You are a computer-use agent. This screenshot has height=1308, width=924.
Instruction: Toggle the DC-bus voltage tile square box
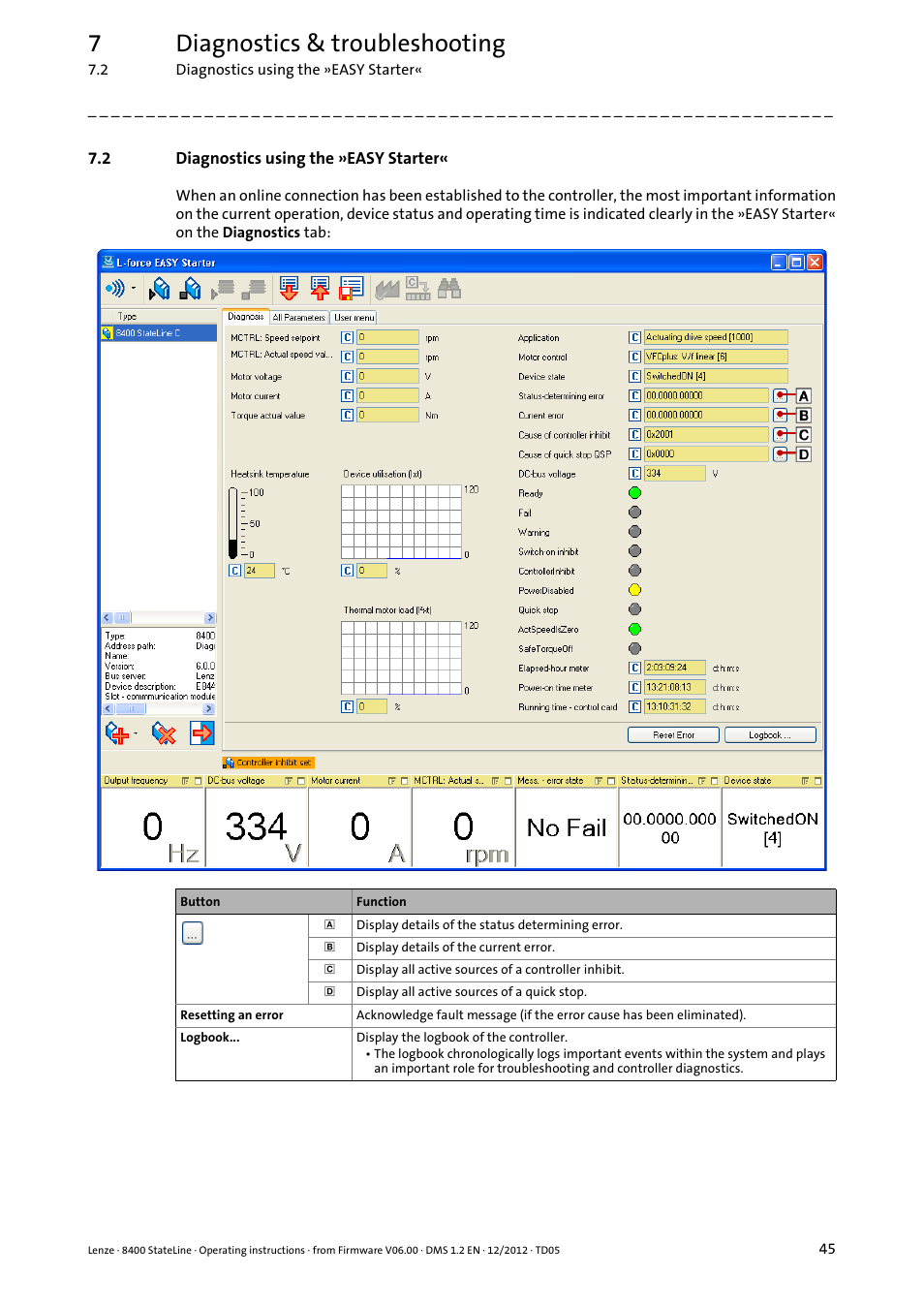pos(301,781)
